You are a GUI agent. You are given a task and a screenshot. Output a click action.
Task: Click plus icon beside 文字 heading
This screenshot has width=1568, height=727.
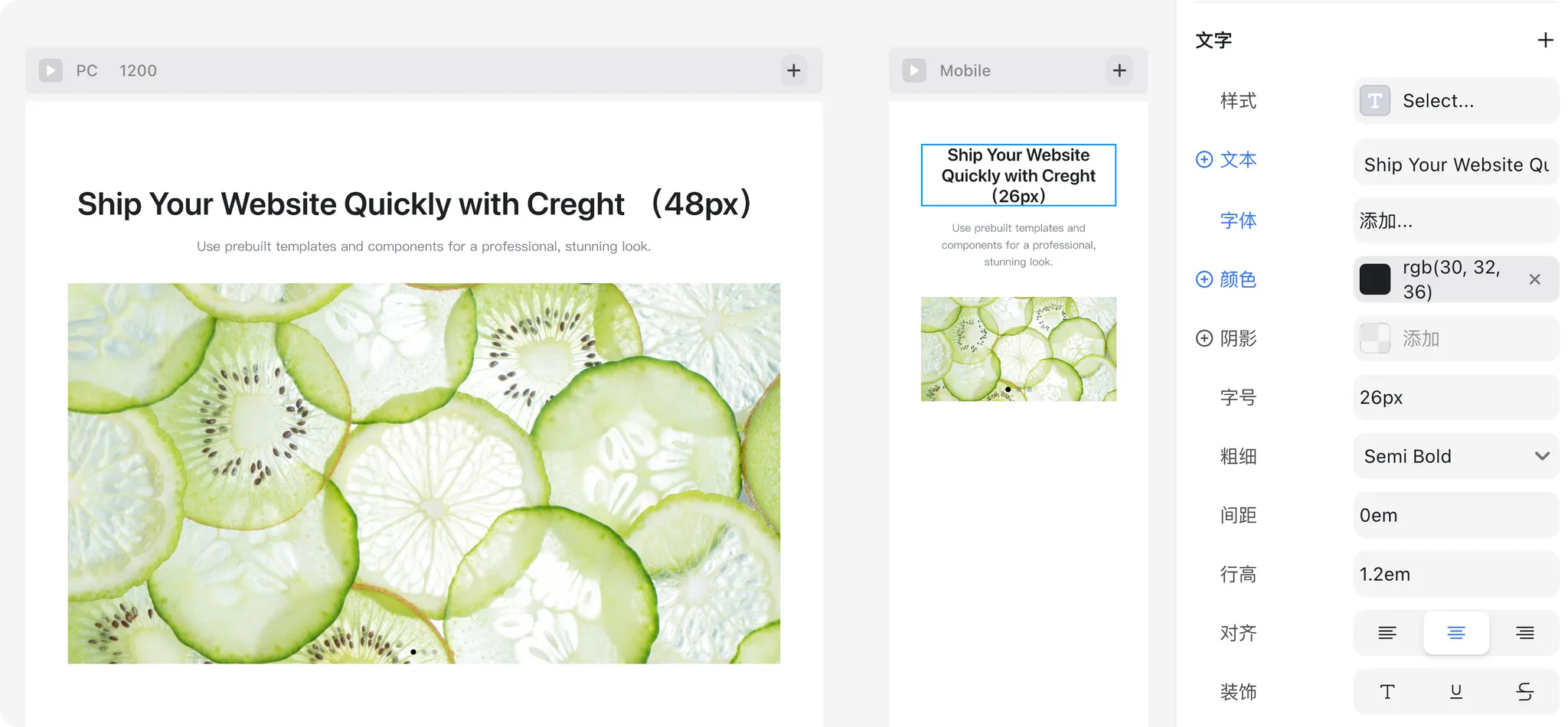click(x=1545, y=40)
